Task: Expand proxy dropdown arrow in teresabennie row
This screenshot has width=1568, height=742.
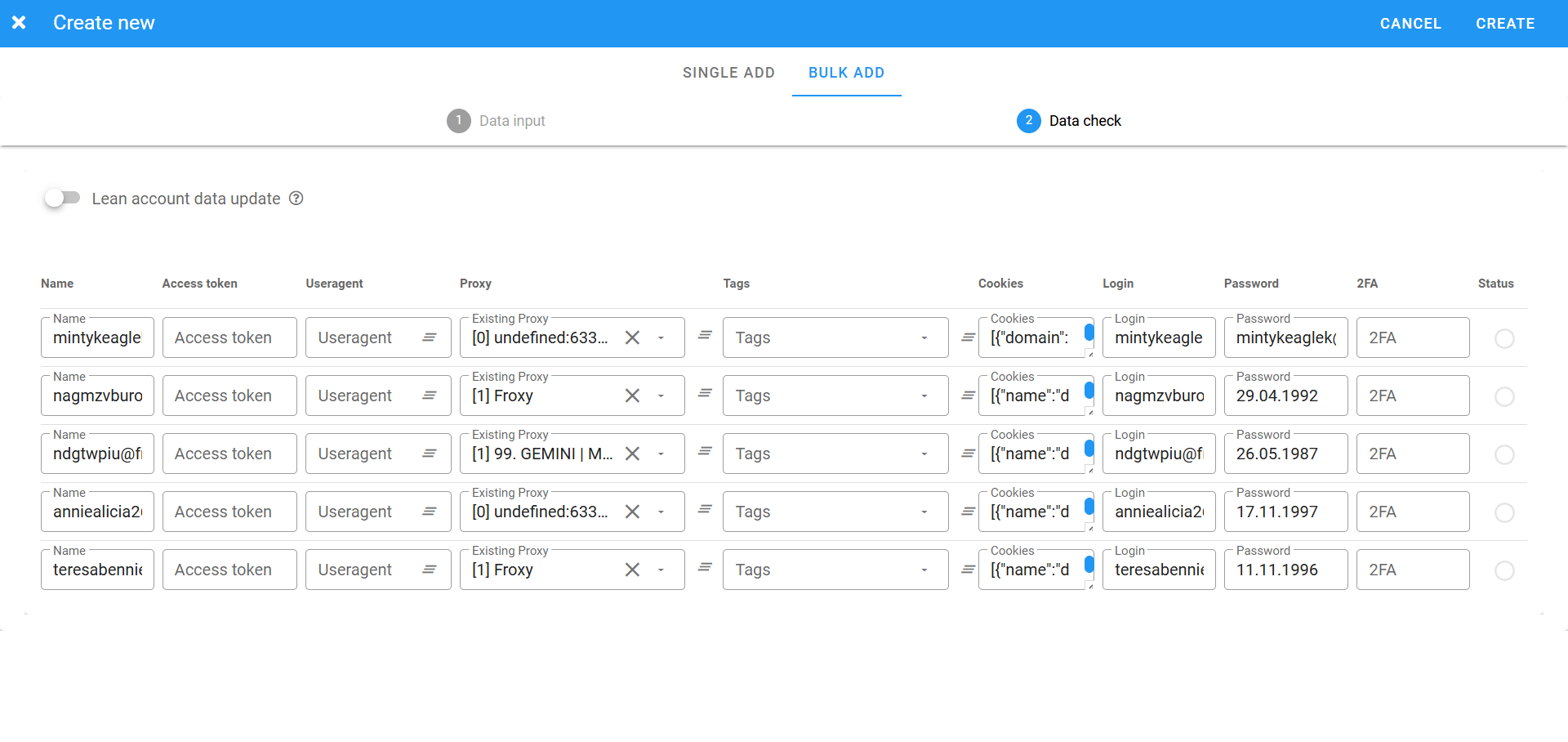Action: click(x=661, y=570)
